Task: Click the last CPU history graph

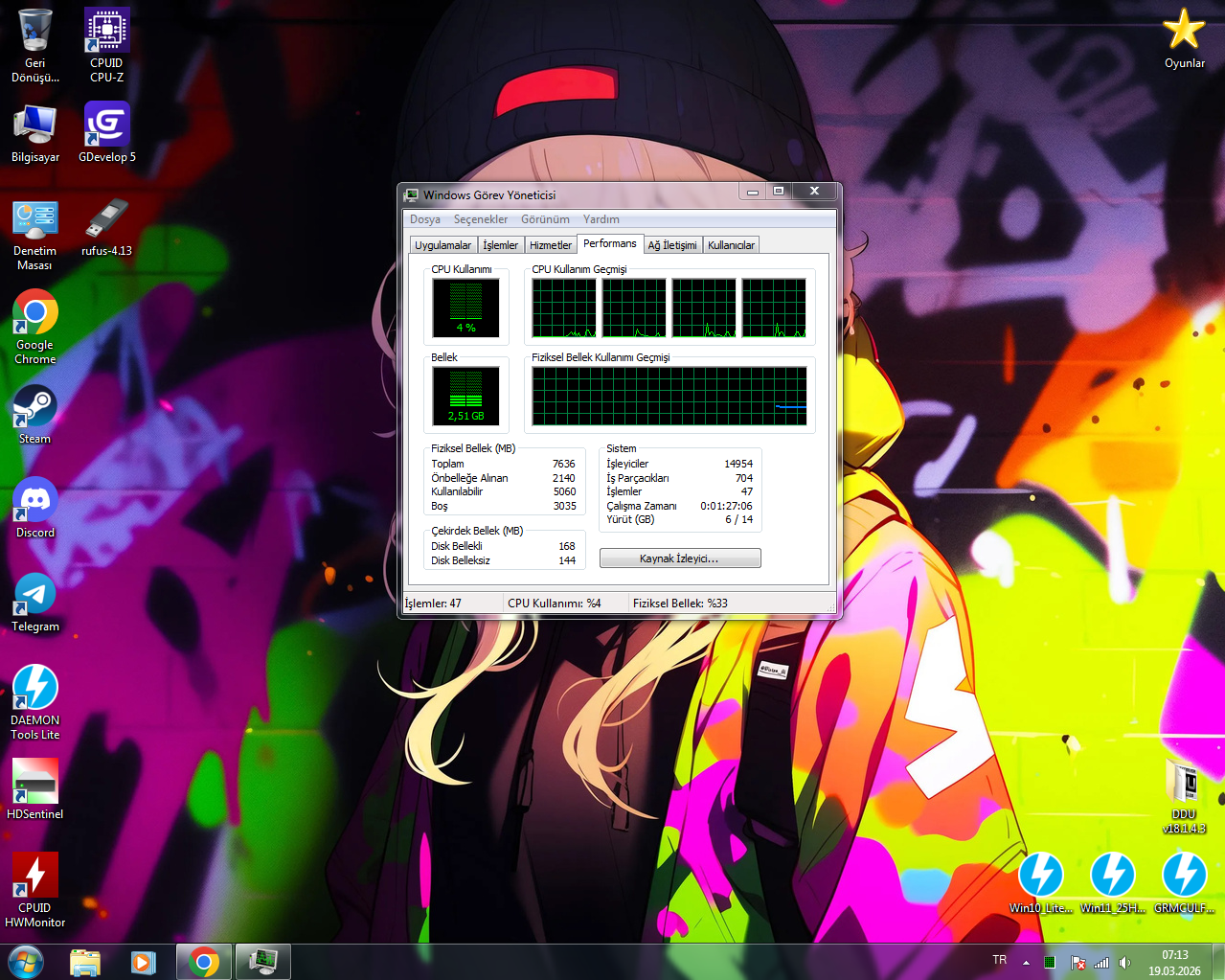Action: 774,308
